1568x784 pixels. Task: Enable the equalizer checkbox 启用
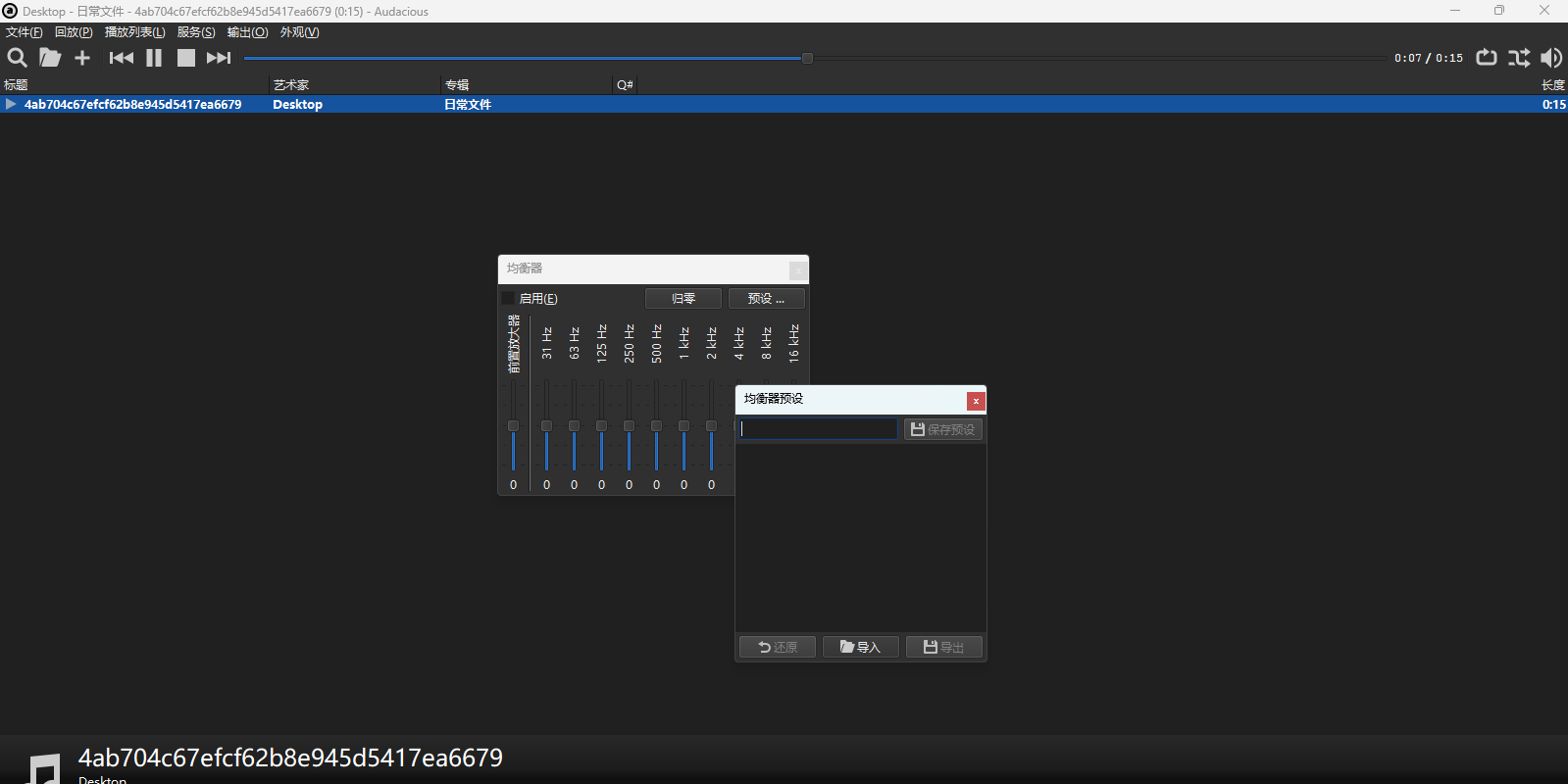(x=509, y=298)
